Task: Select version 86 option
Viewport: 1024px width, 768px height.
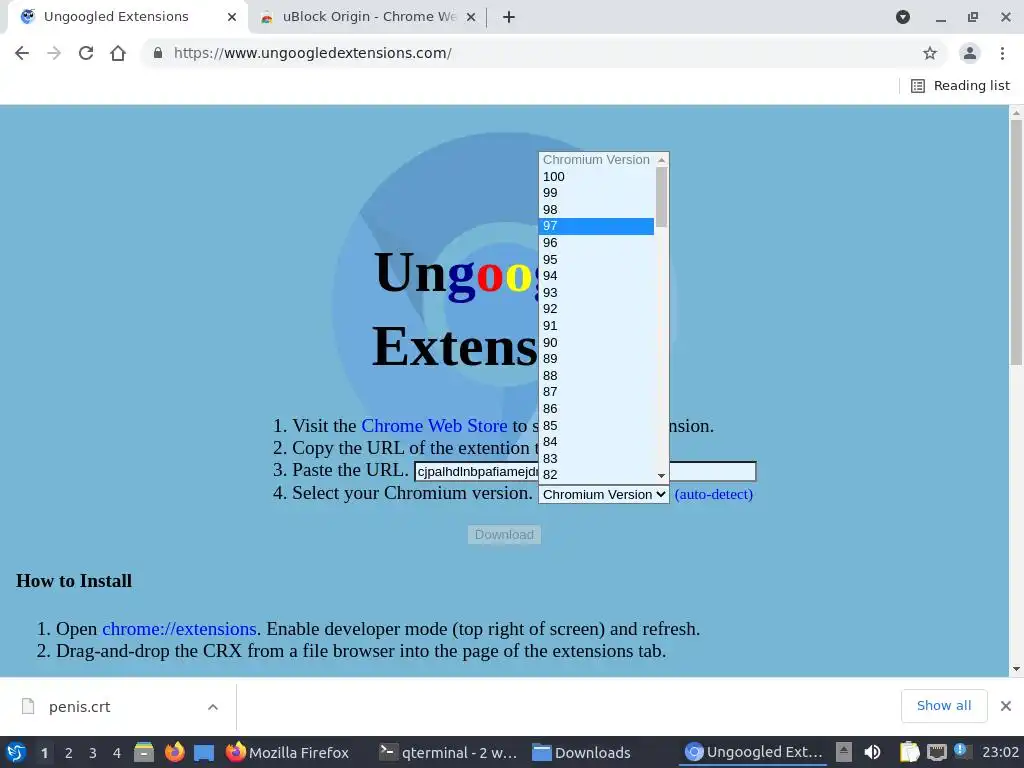Action: pyautogui.click(x=596, y=409)
